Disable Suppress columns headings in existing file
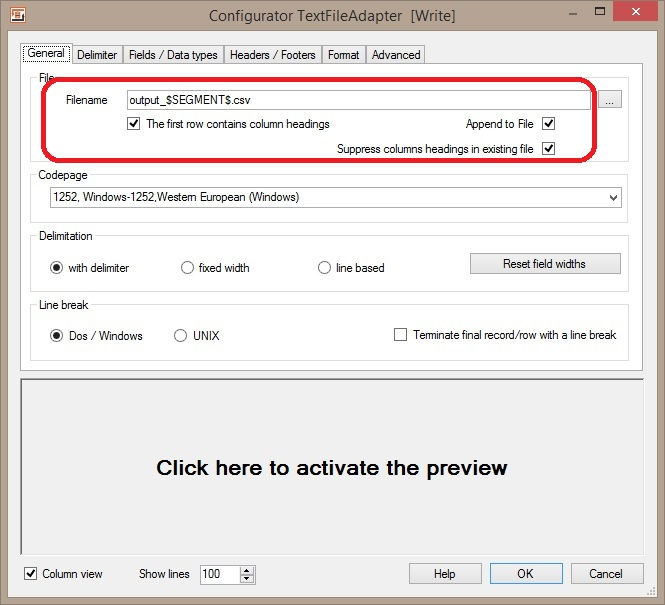 tap(548, 149)
